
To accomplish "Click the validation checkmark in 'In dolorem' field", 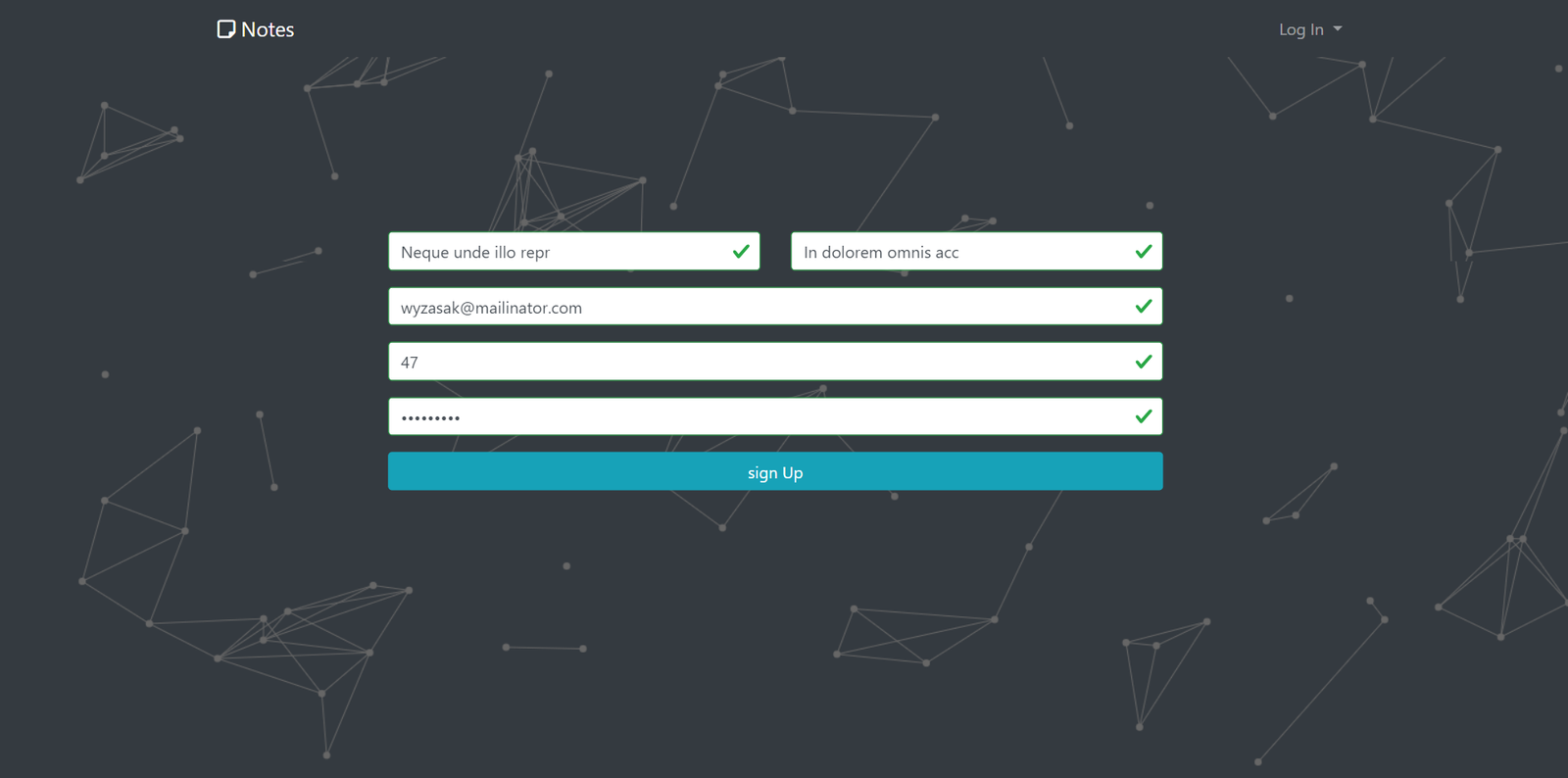I will coord(1143,252).
